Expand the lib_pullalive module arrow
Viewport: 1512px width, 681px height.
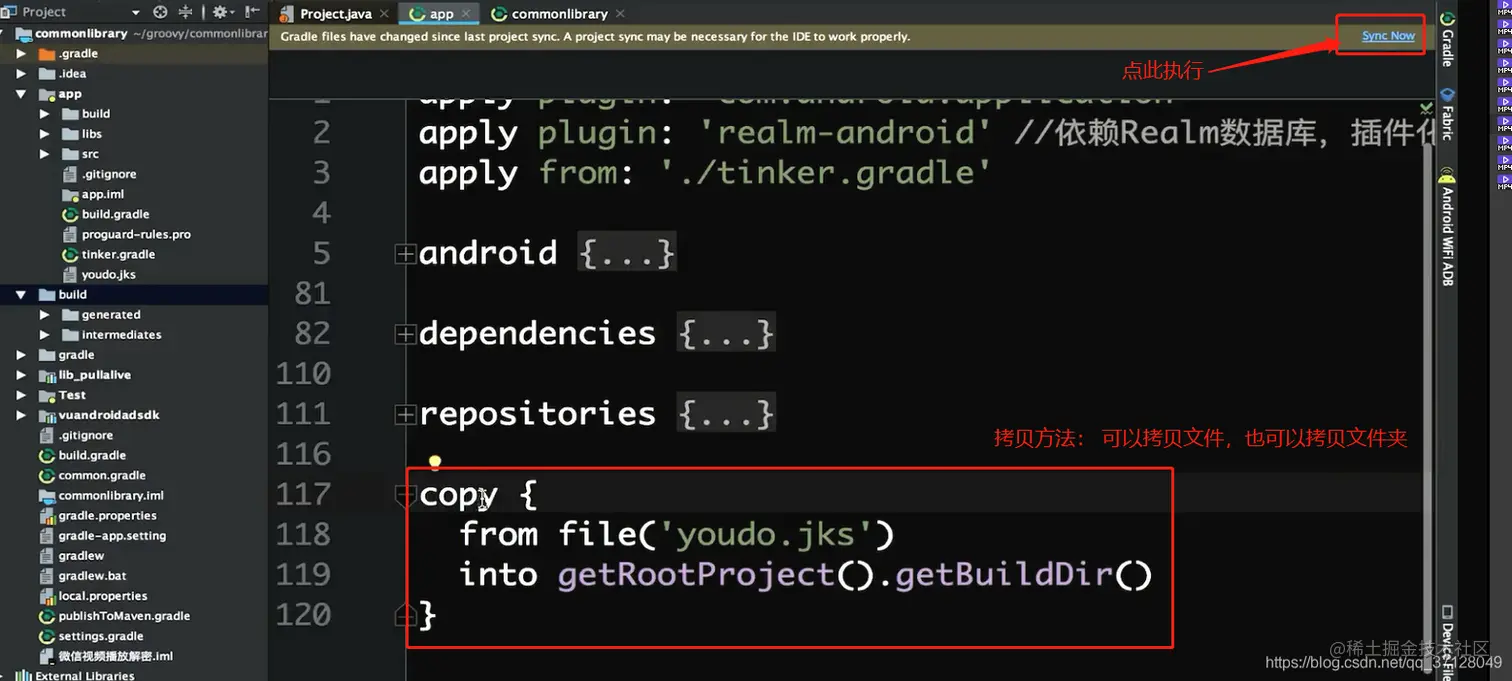[21, 375]
